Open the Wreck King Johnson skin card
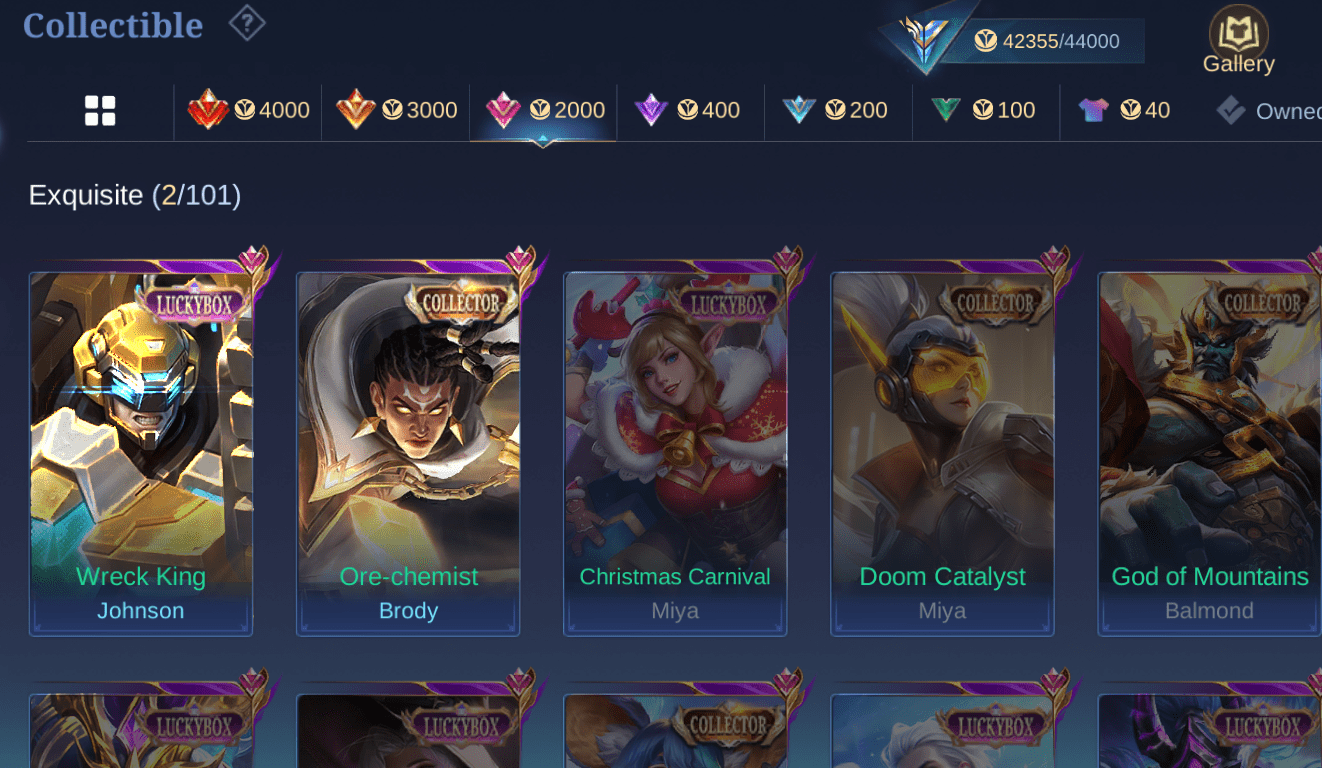This screenshot has width=1322, height=768. [x=141, y=453]
